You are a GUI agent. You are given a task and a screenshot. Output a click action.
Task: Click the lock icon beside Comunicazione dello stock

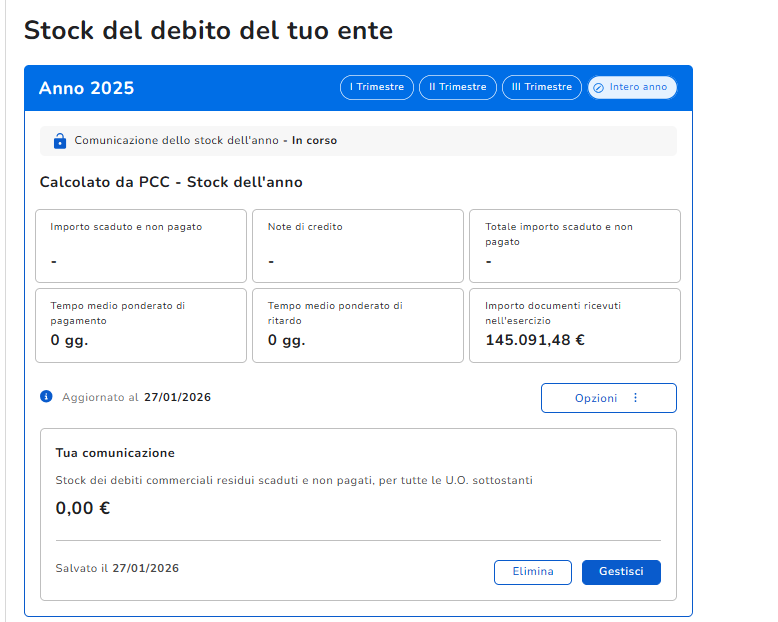(x=59, y=141)
